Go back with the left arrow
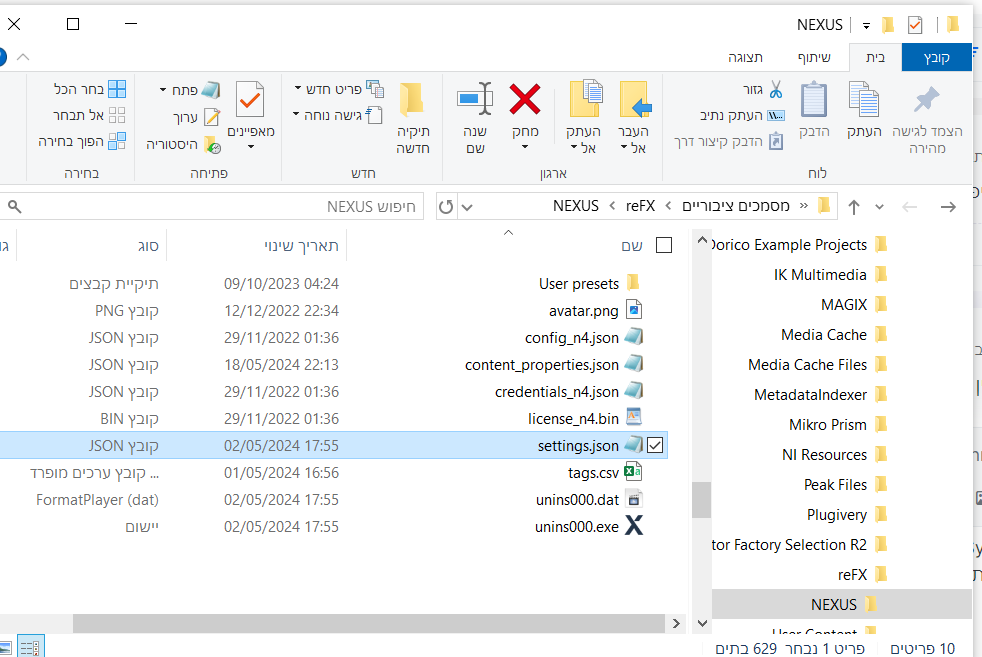The width and height of the screenshot is (982, 657). tap(909, 207)
